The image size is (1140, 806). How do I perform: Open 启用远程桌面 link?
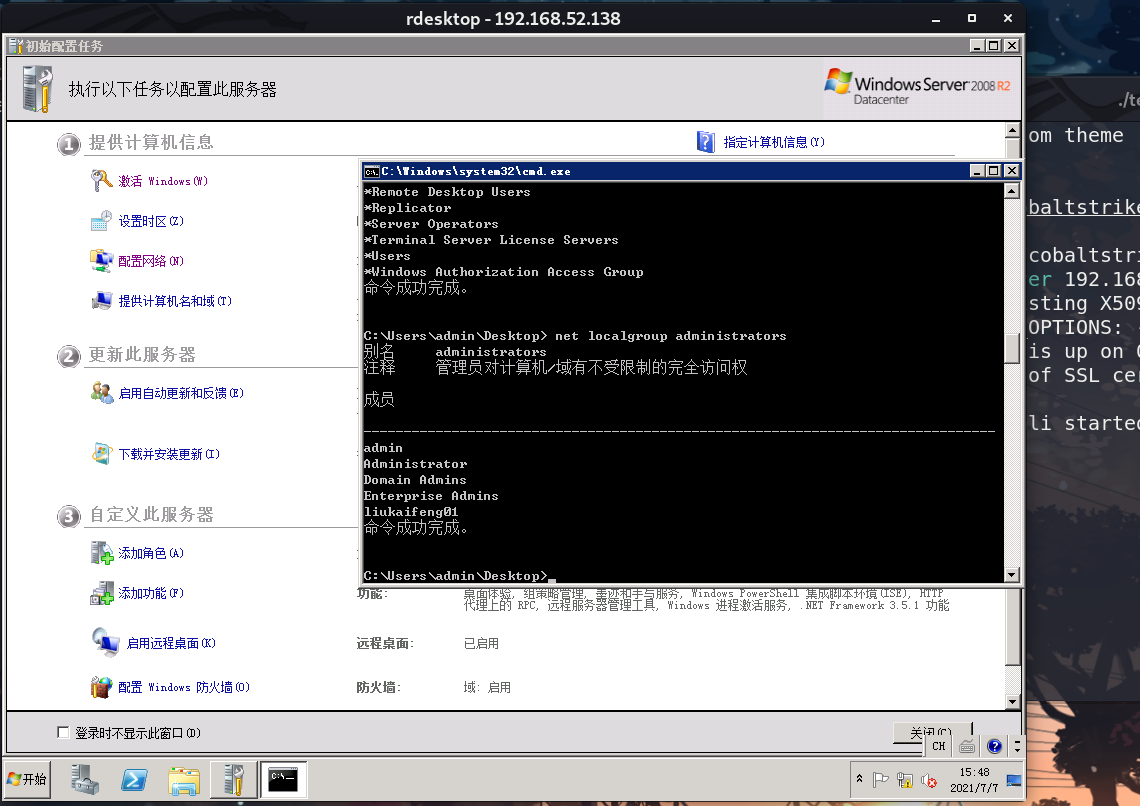click(171, 643)
